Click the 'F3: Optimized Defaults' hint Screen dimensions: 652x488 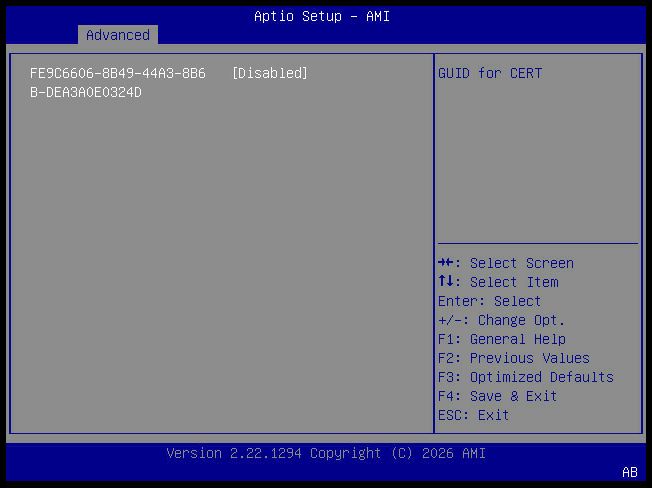526,377
